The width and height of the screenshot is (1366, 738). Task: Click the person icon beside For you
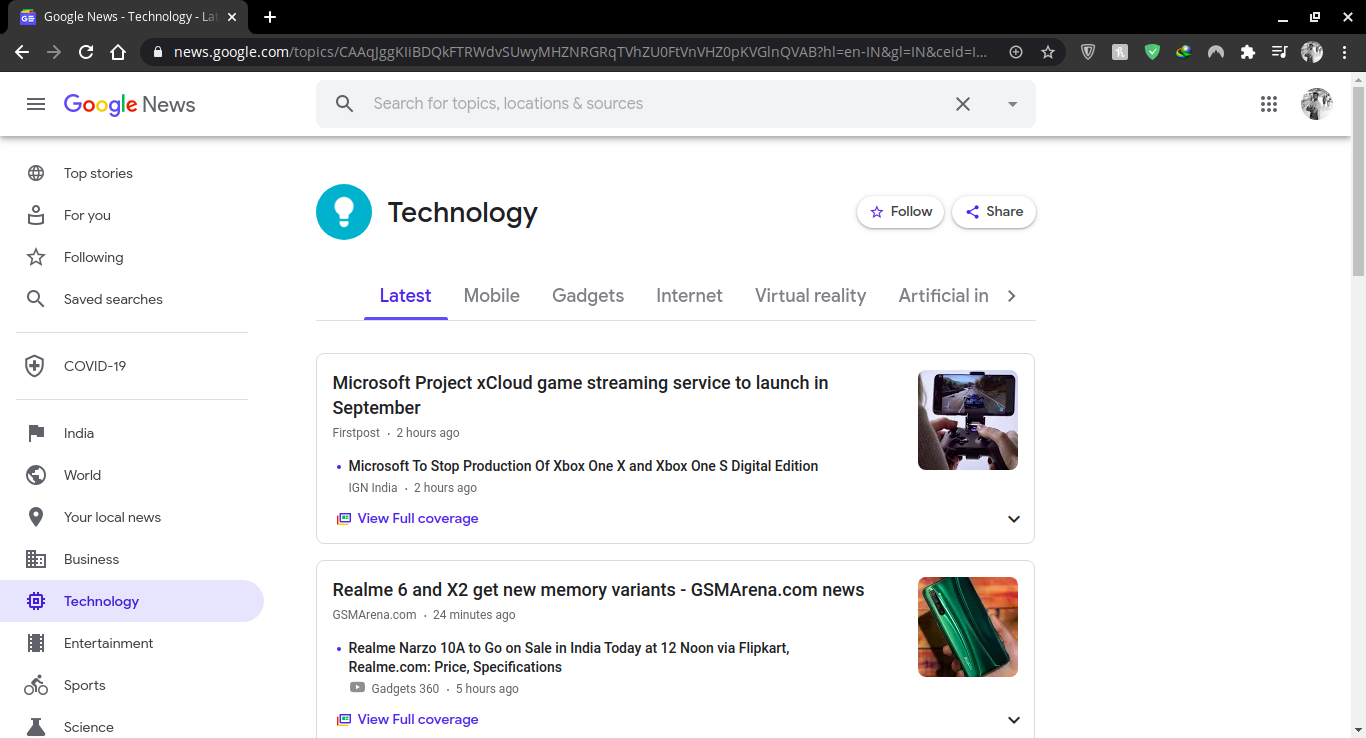(x=36, y=215)
